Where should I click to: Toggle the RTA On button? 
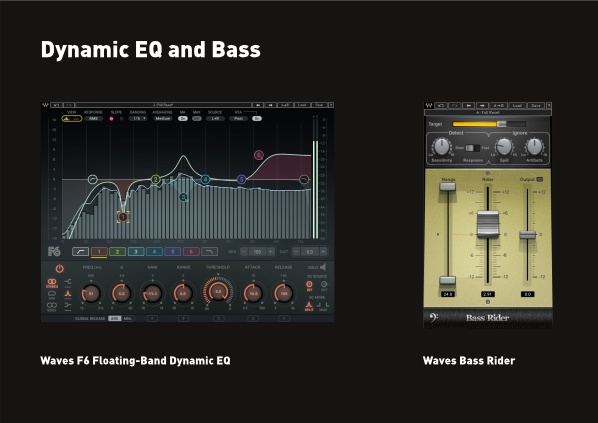point(257,119)
